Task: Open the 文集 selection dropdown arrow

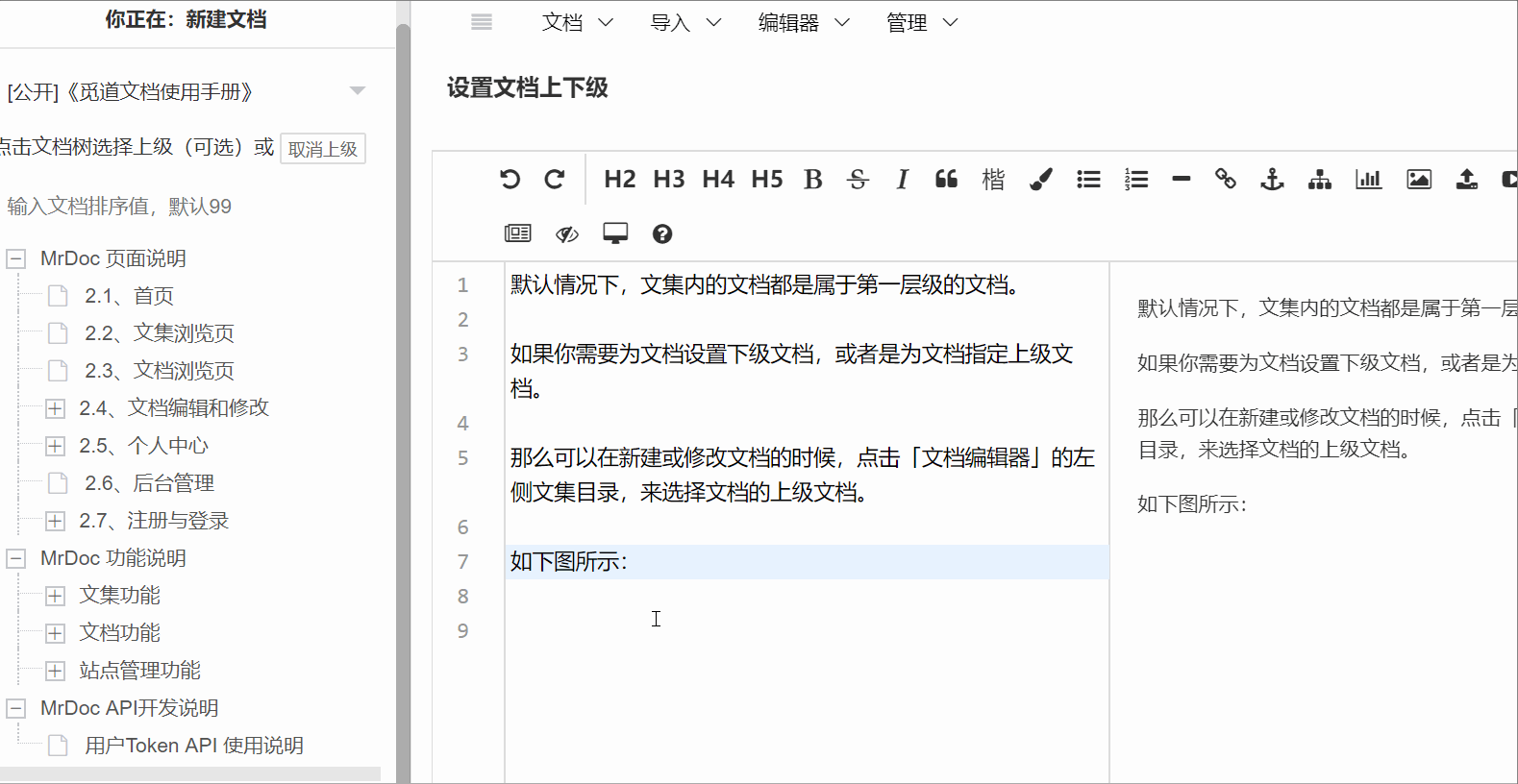Action: (358, 91)
